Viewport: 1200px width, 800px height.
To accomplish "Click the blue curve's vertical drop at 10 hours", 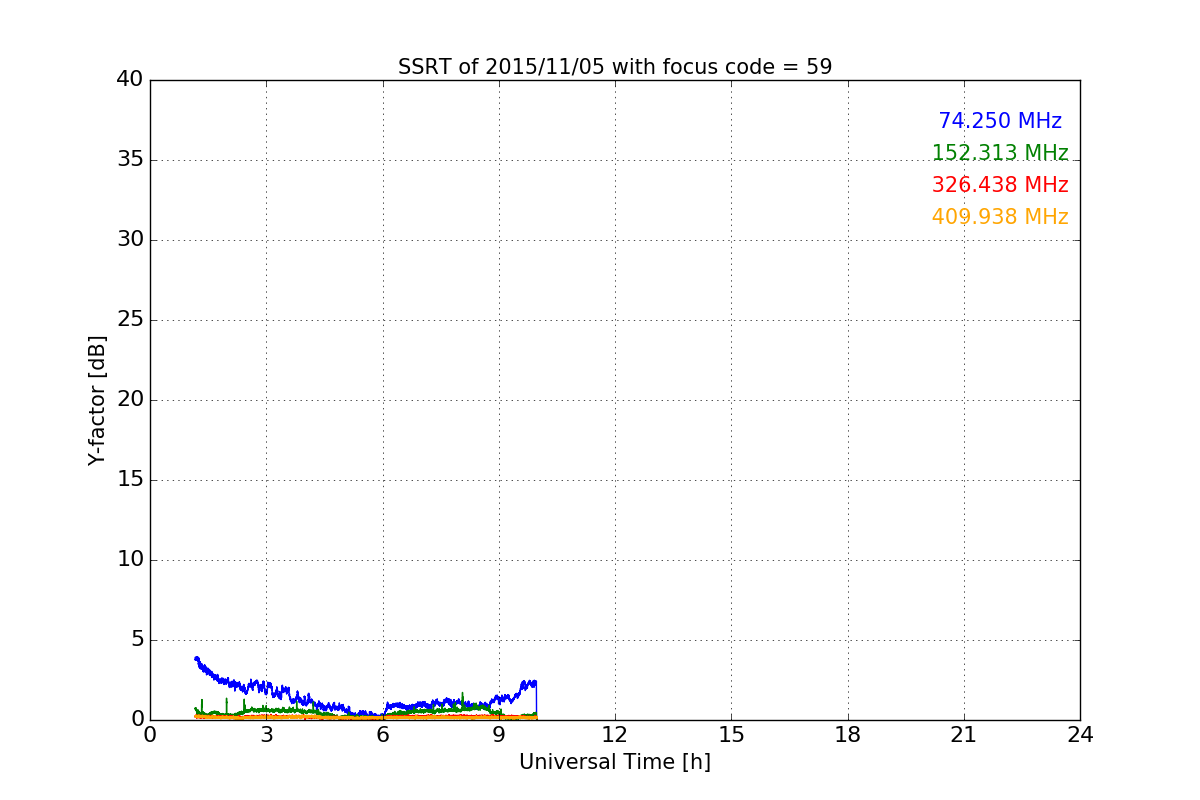I will point(537,700).
